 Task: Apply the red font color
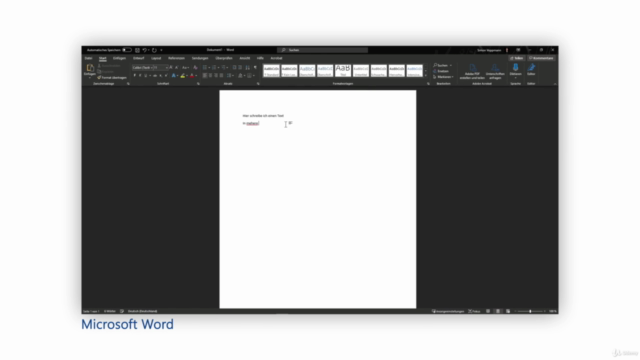click(192, 76)
